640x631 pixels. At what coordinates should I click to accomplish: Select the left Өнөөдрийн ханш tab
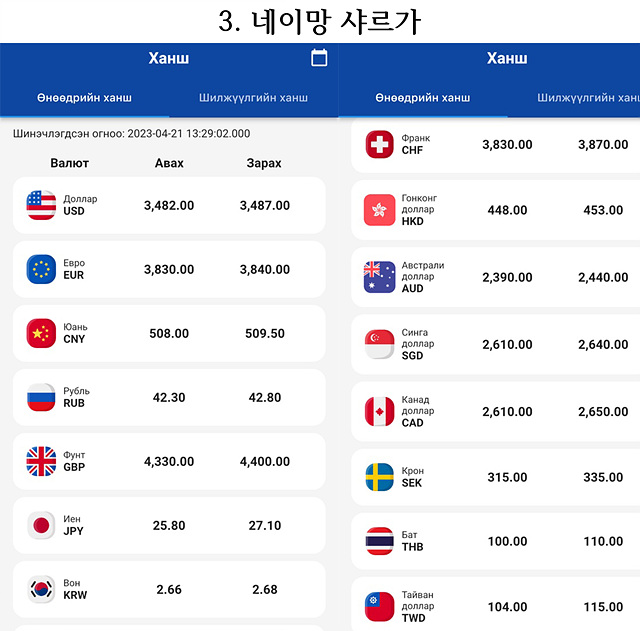point(84,98)
